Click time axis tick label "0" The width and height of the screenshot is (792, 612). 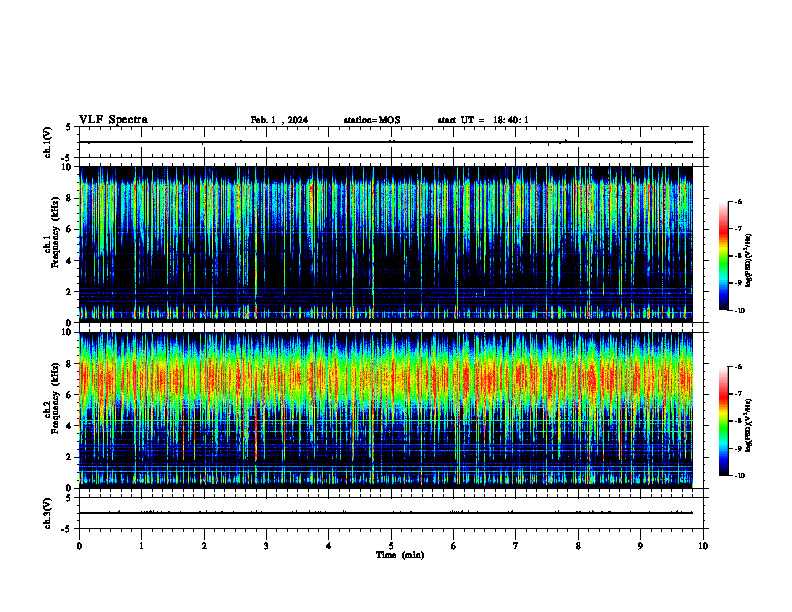[x=79, y=546]
